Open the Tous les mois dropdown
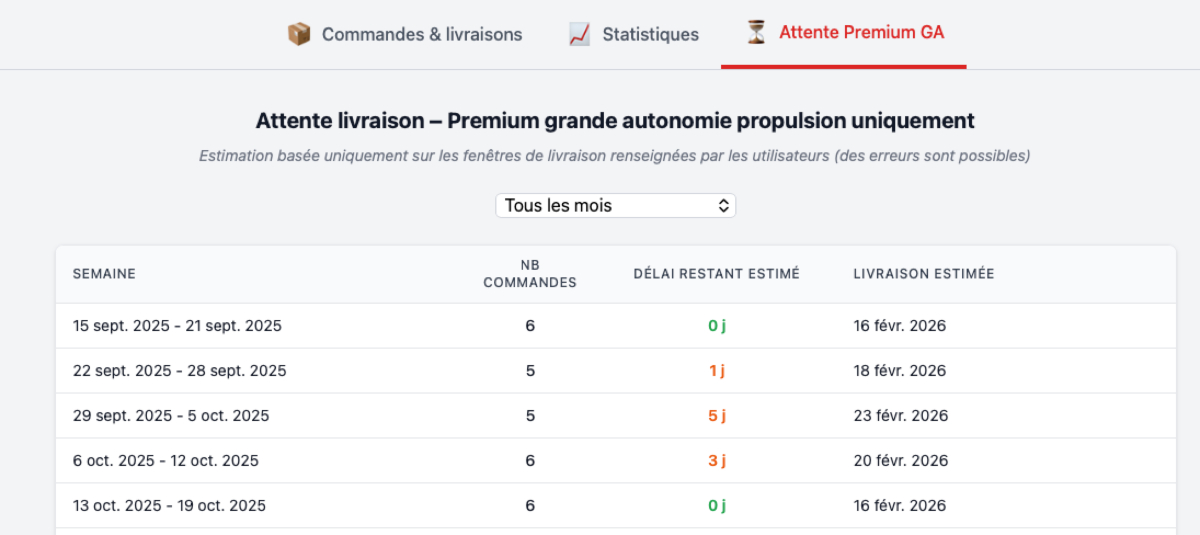 click(x=615, y=206)
